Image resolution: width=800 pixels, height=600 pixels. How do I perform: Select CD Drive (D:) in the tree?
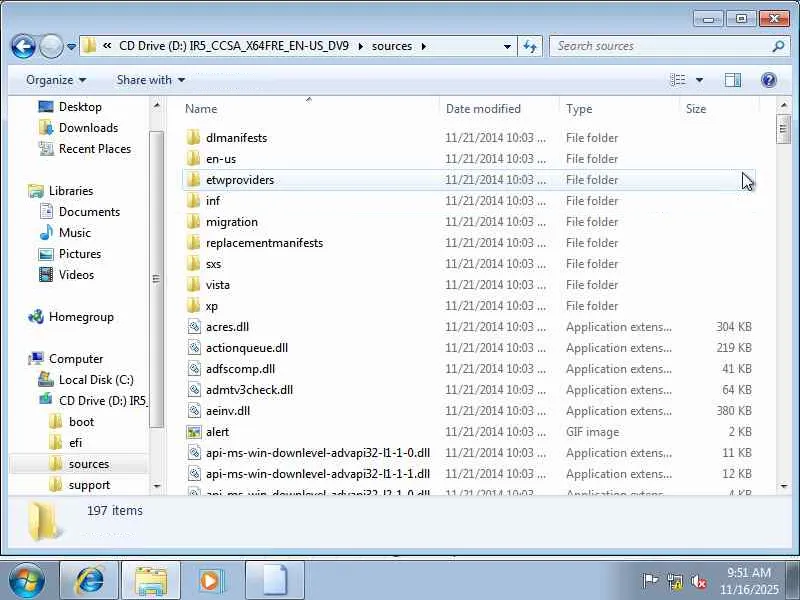tap(102, 401)
